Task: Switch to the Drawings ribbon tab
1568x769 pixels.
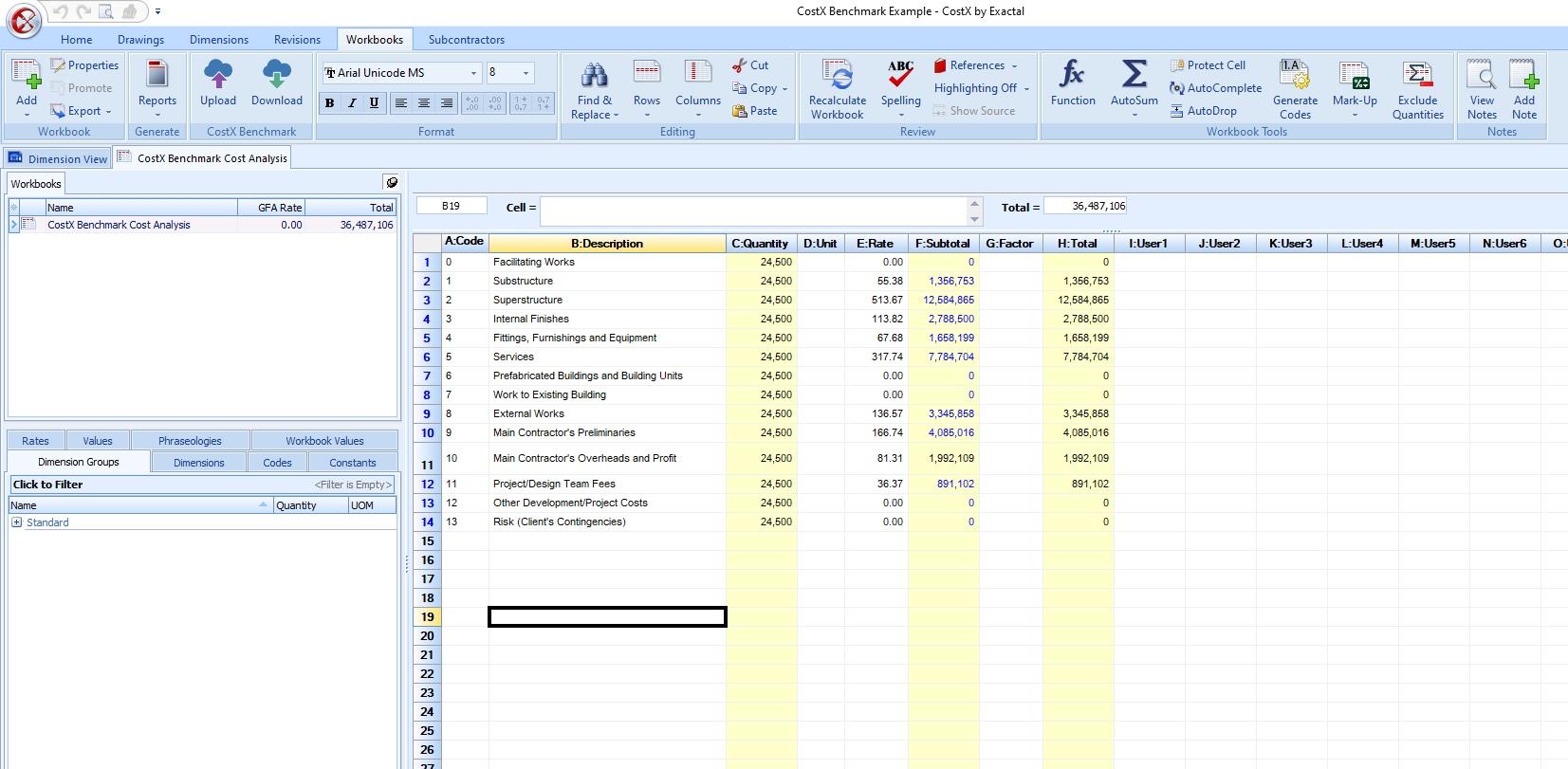Action: click(140, 40)
